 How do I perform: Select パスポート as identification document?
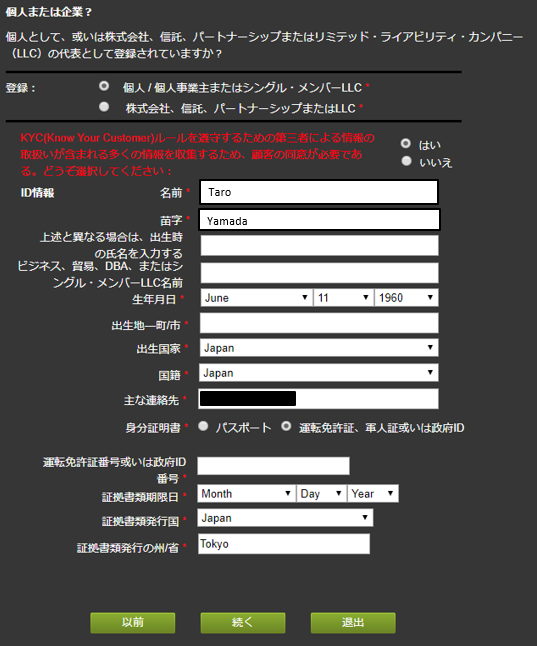coord(203,426)
